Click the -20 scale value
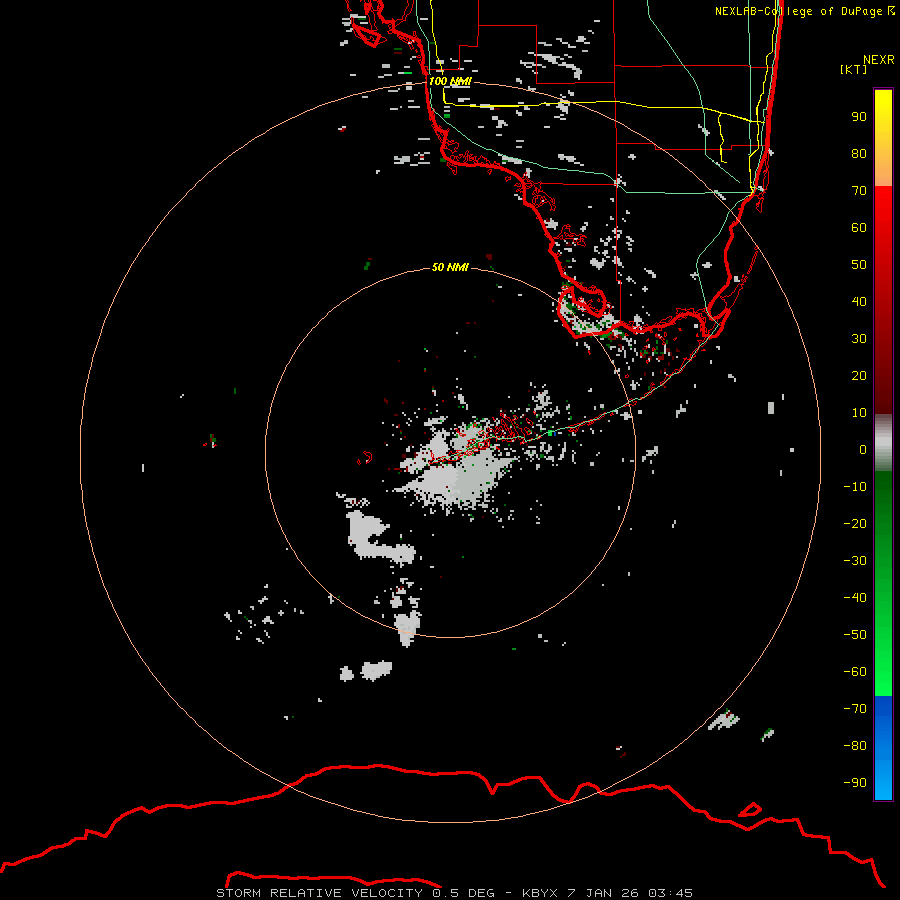The image size is (900, 900). (855, 524)
